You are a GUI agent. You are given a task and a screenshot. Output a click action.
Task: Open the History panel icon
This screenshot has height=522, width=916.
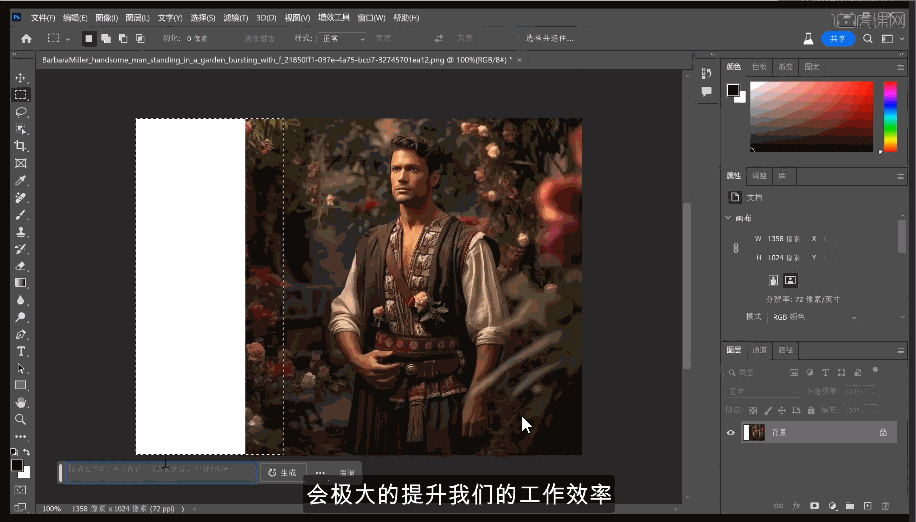[x=706, y=74]
